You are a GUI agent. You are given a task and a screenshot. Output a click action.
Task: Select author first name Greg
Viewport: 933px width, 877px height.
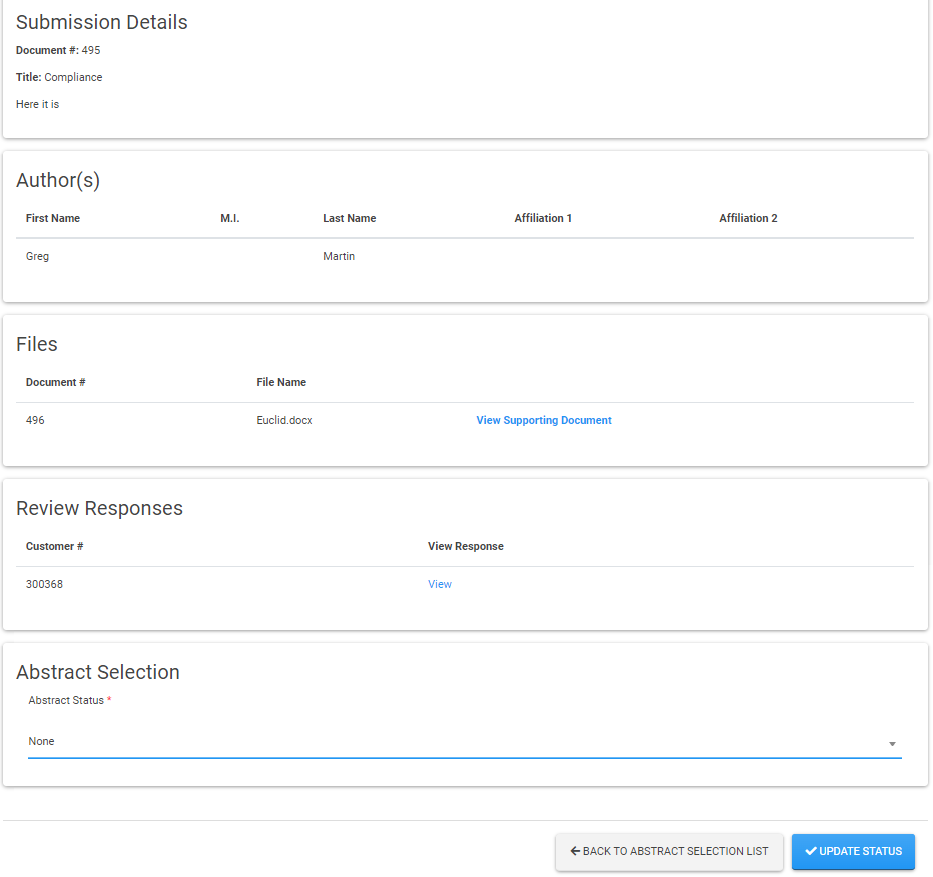(37, 256)
